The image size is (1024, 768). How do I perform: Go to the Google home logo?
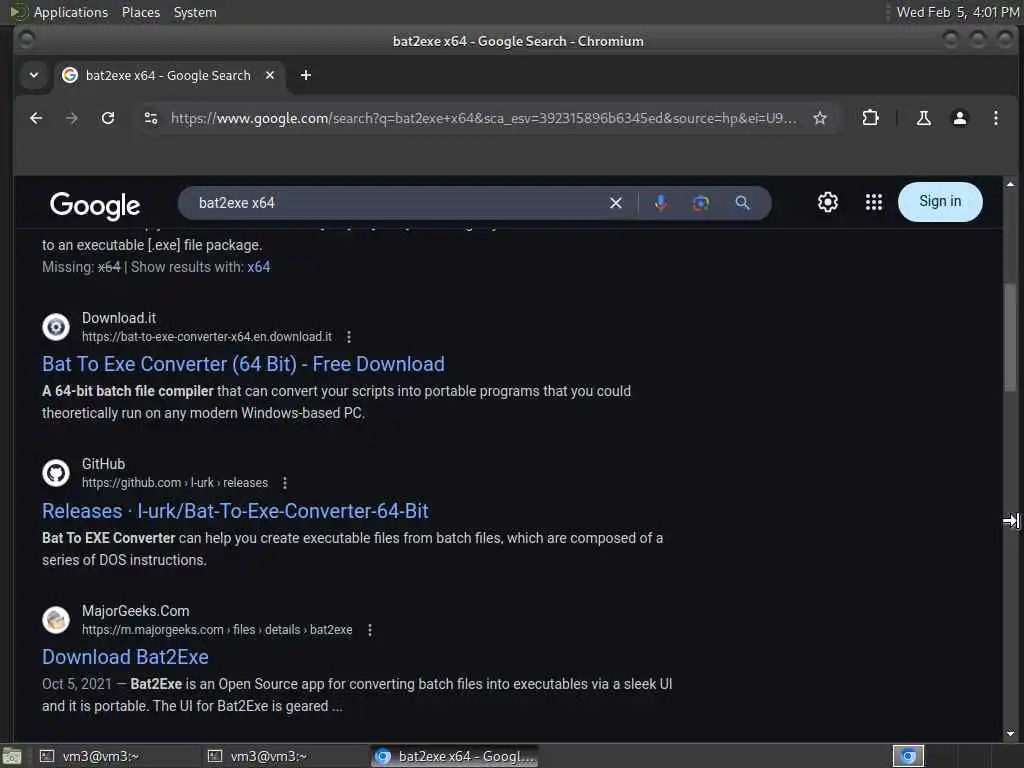coord(95,205)
